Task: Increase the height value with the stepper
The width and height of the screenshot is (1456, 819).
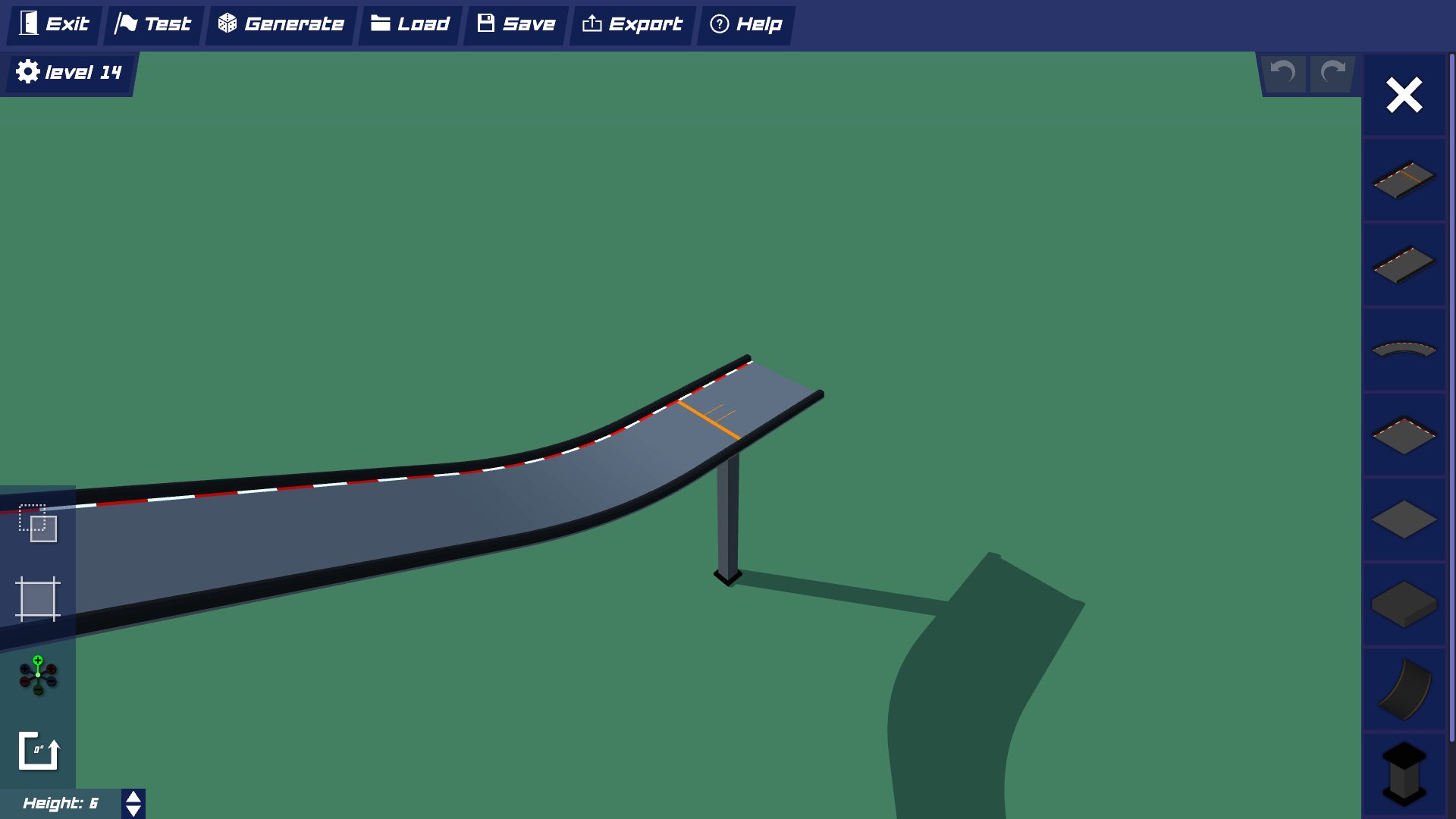Action: point(132,795)
